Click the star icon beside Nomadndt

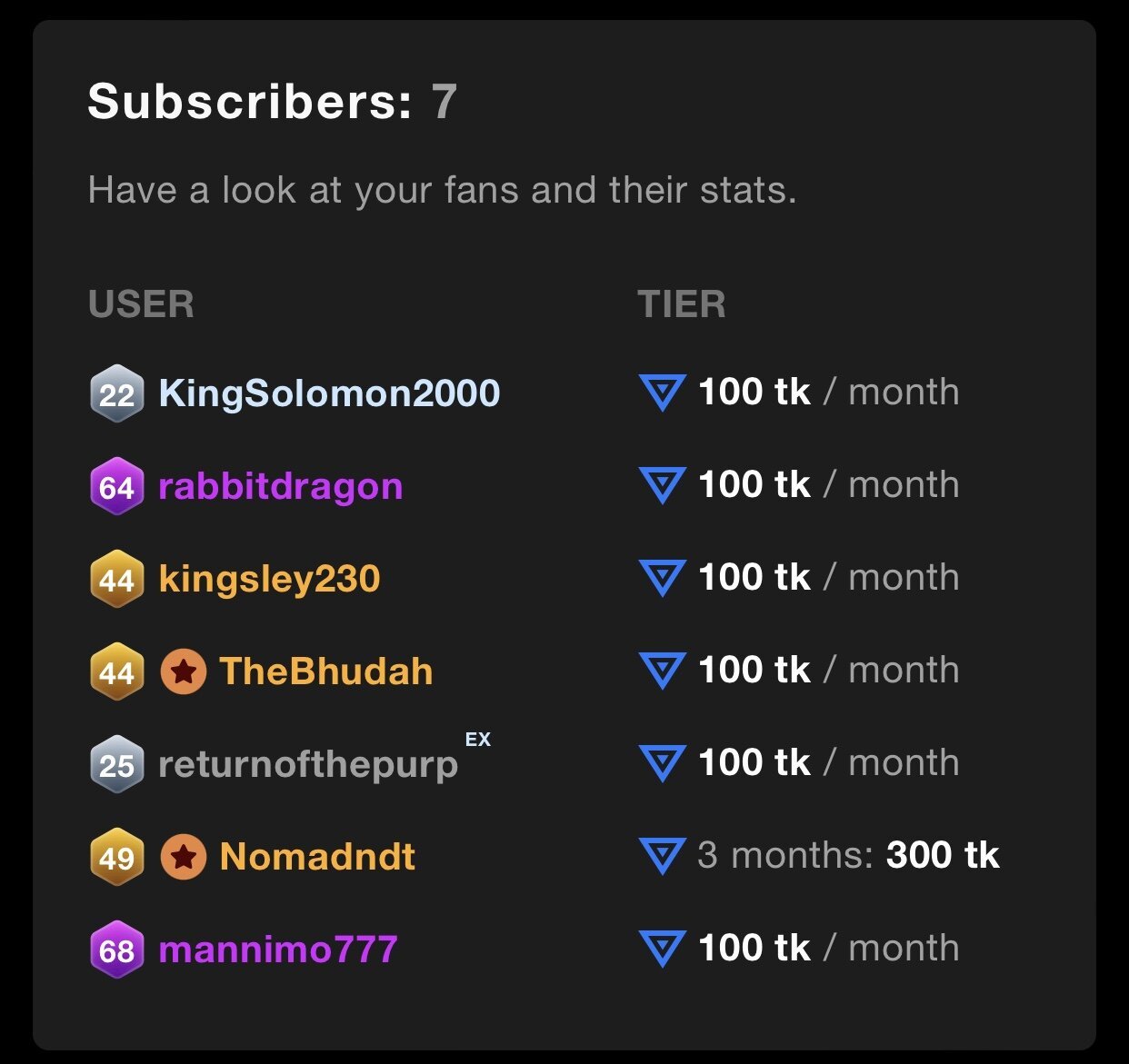pyautogui.click(x=184, y=857)
